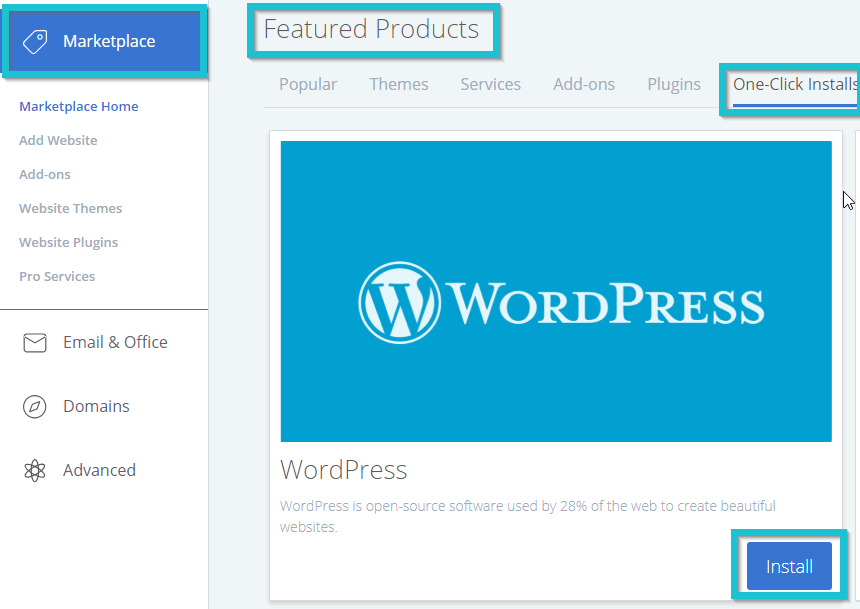Go to Marketplace Home

(x=78, y=106)
